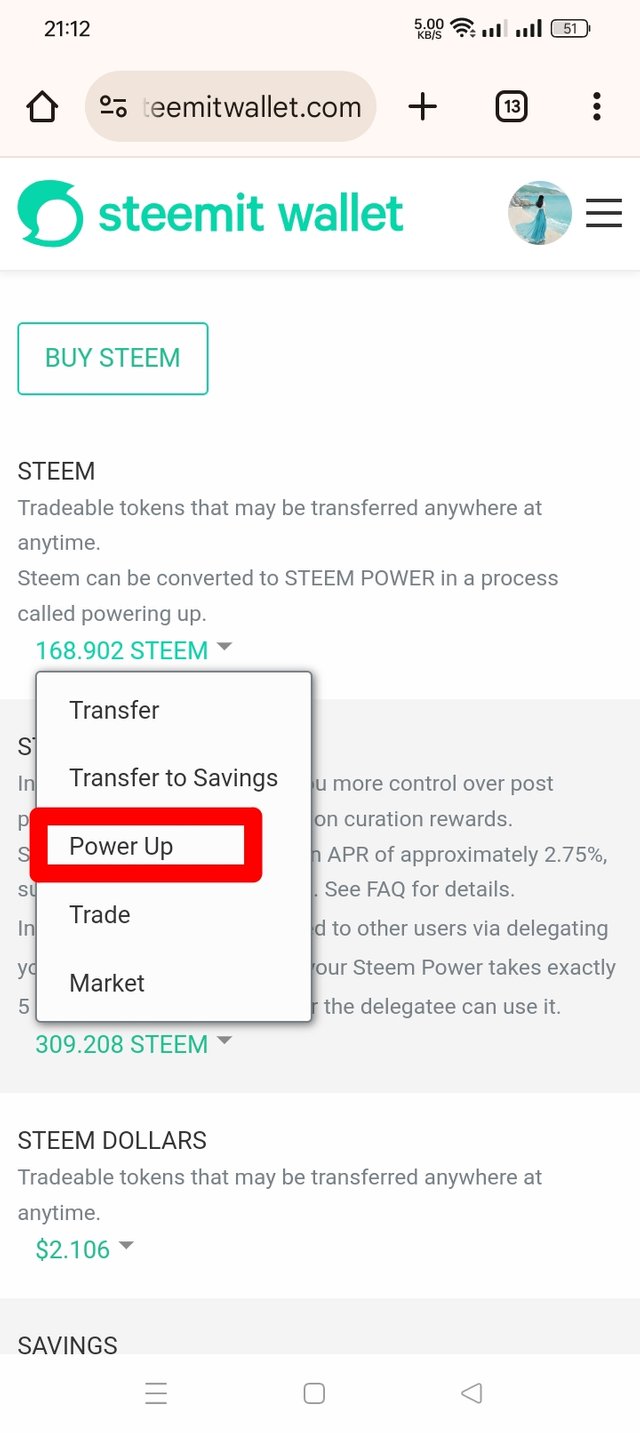The width and height of the screenshot is (640, 1433).
Task: Tap the Android back navigation icon
Action: click(471, 1393)
